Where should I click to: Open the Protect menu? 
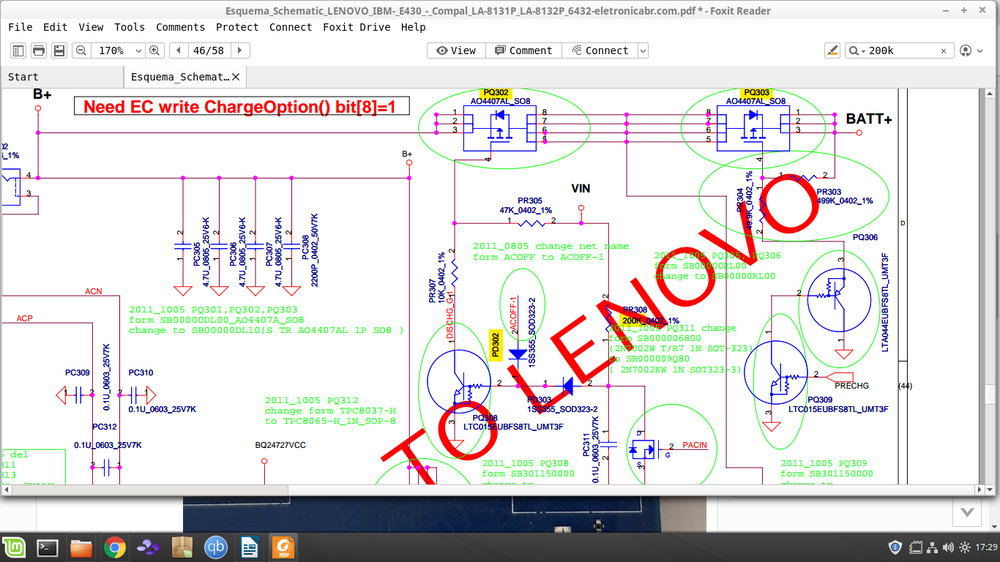click(237, 27)
